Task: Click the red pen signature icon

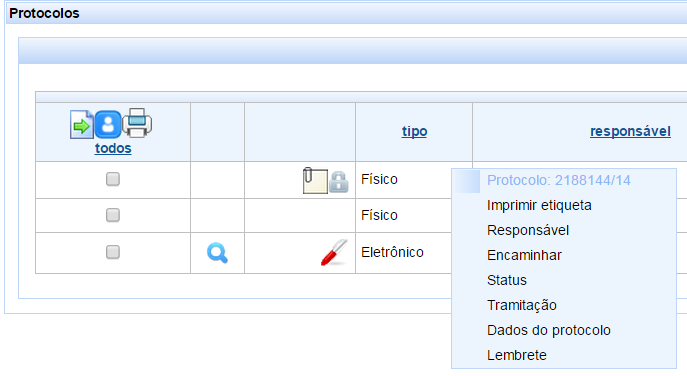Action: [x=334, y=252]
